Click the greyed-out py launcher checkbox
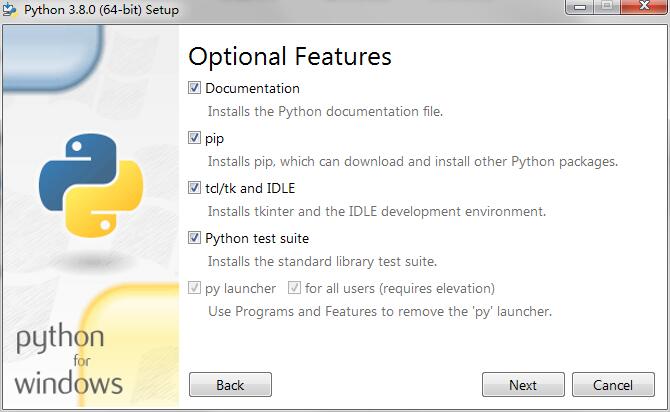 [x=195, y=288]
